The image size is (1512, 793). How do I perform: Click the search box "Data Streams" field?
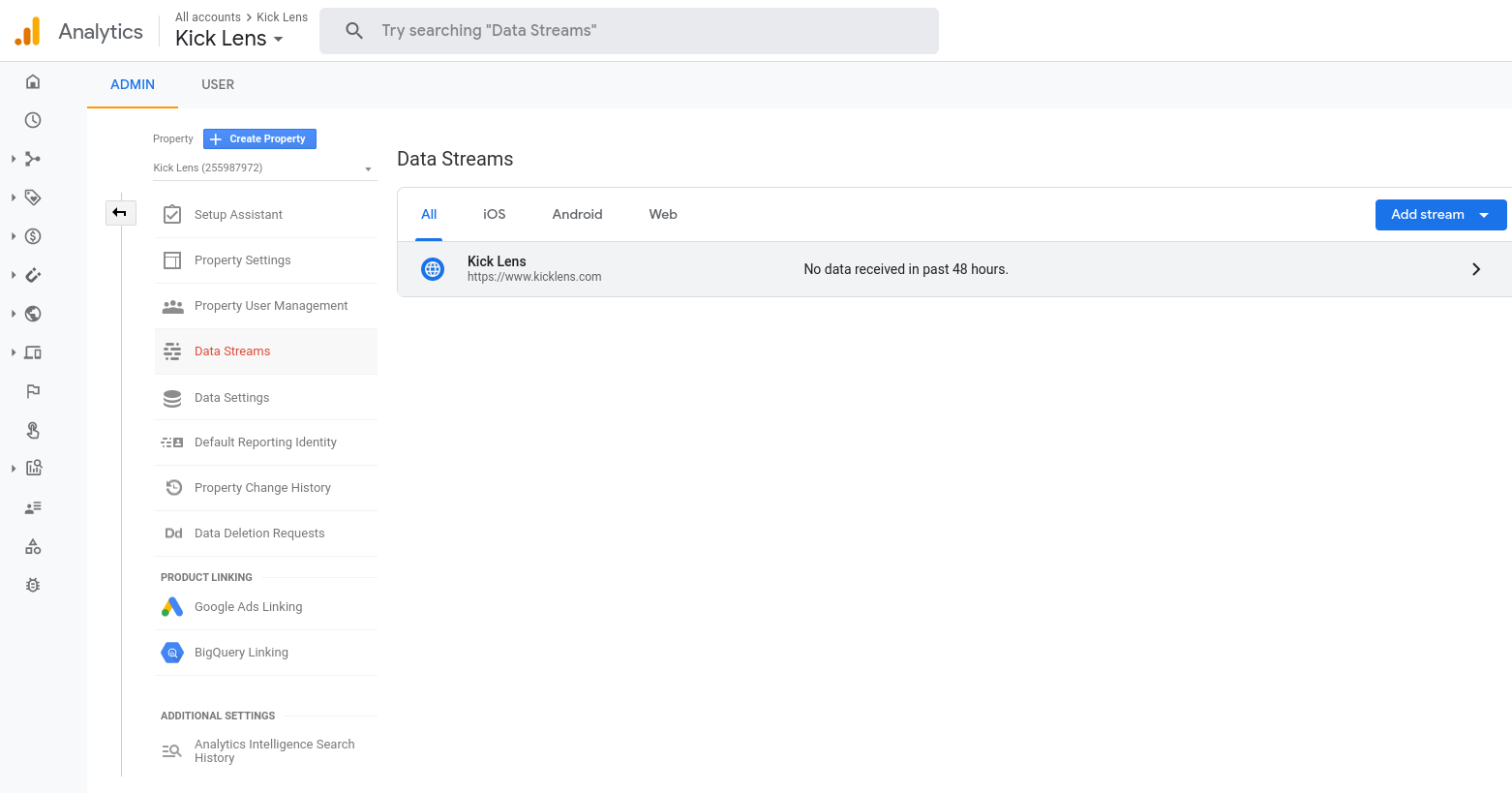tap(629, 31)
